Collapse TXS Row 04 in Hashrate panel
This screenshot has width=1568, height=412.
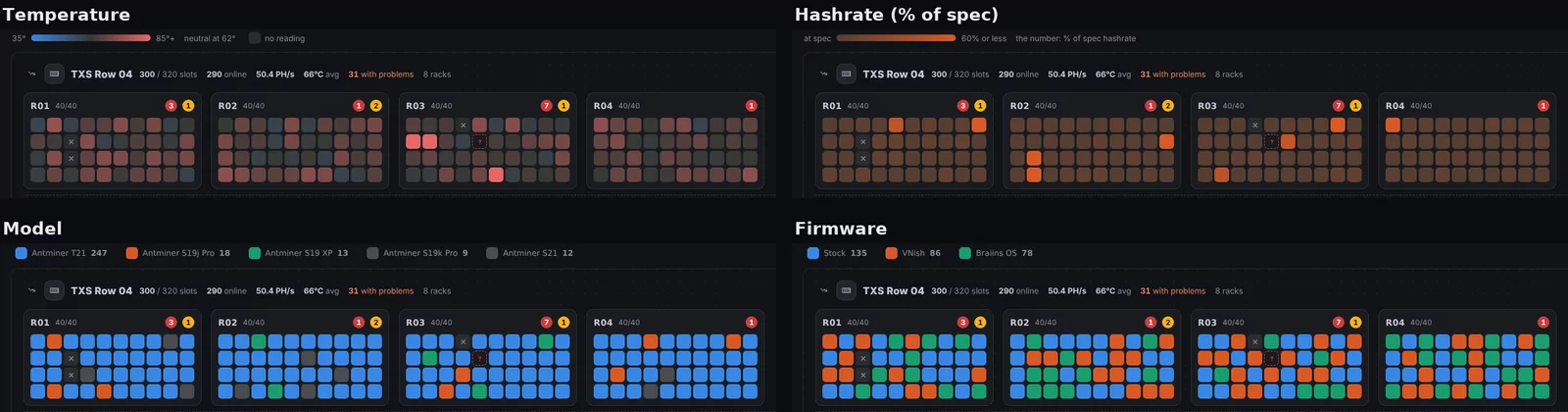[823, 74]
